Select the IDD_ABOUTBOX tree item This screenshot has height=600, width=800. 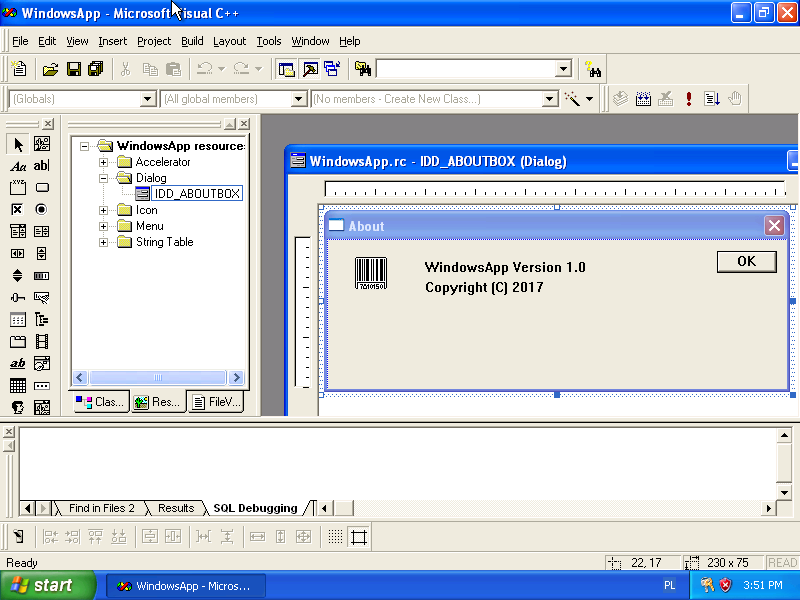(197, 193)
